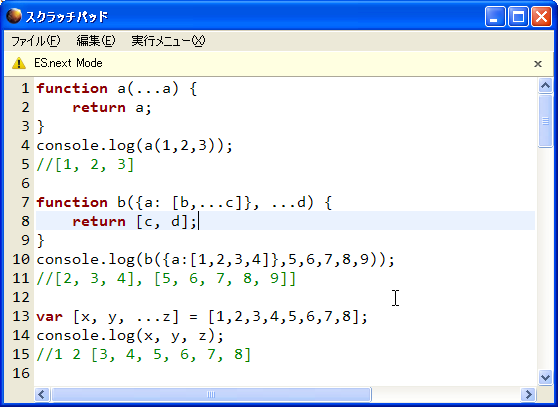The image size is (558, 407).
Task: Click line 10 console.log(b(...)) statement
Action: point(216,259)
